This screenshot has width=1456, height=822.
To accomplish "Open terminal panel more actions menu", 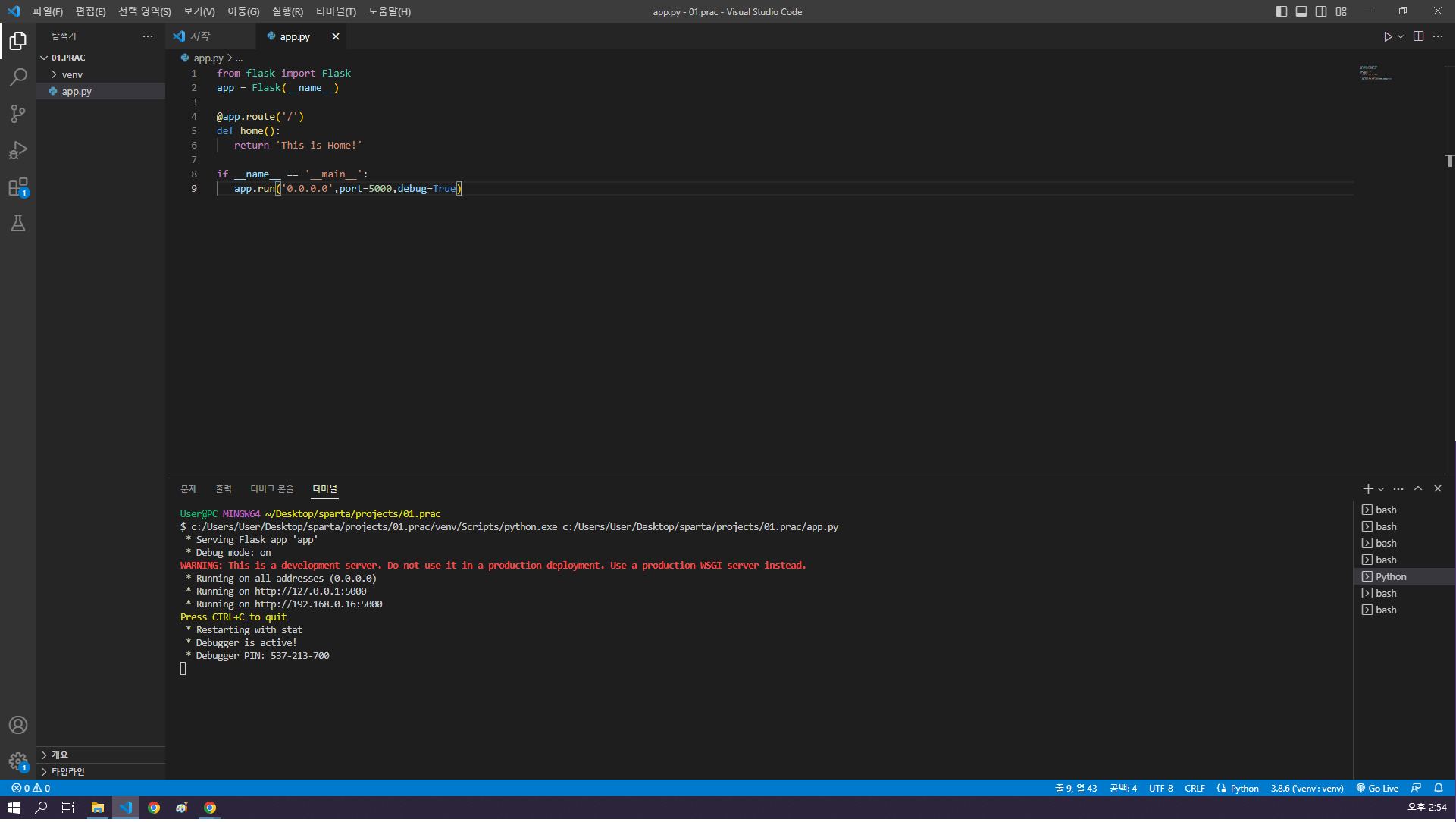I will coord(1398,489).
